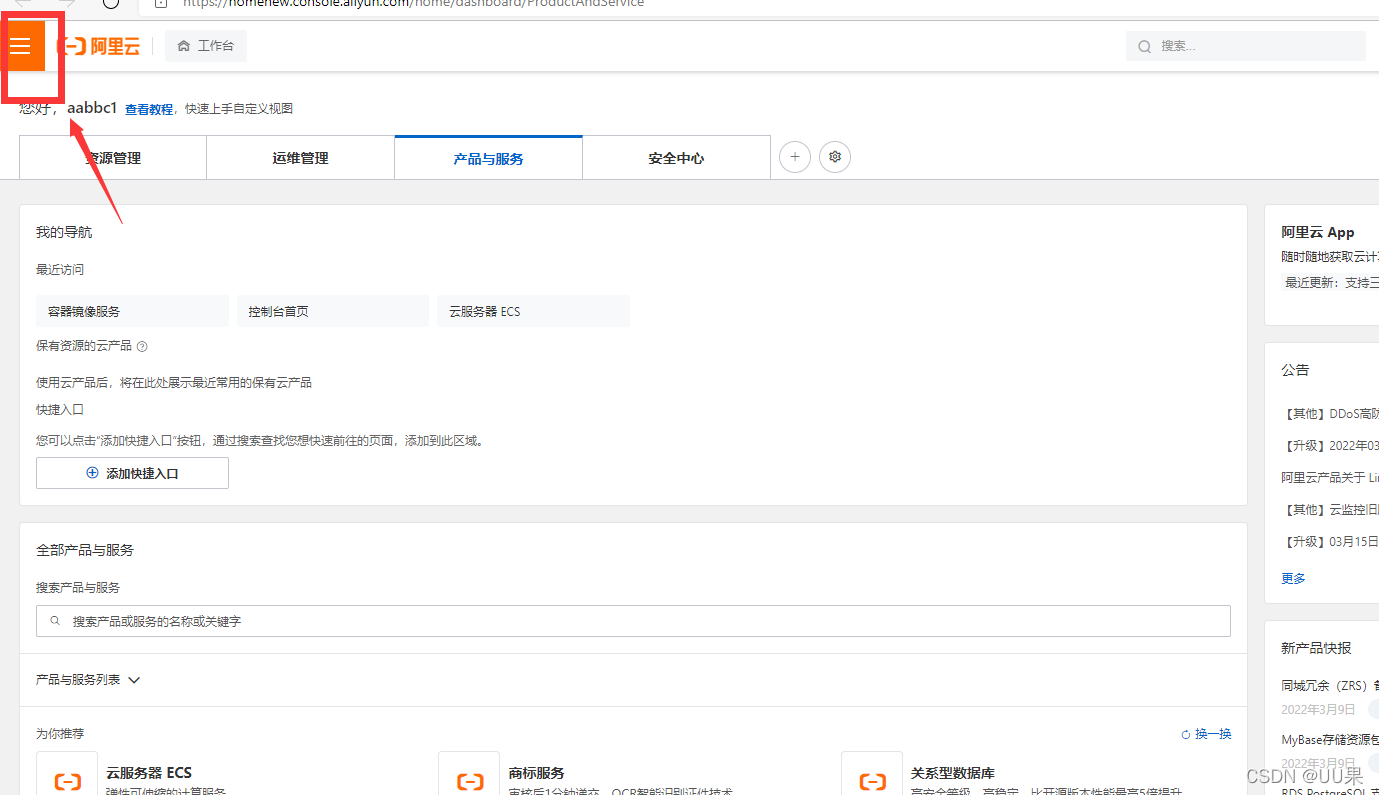Add a new view with the plus icon

pos(795,157)
